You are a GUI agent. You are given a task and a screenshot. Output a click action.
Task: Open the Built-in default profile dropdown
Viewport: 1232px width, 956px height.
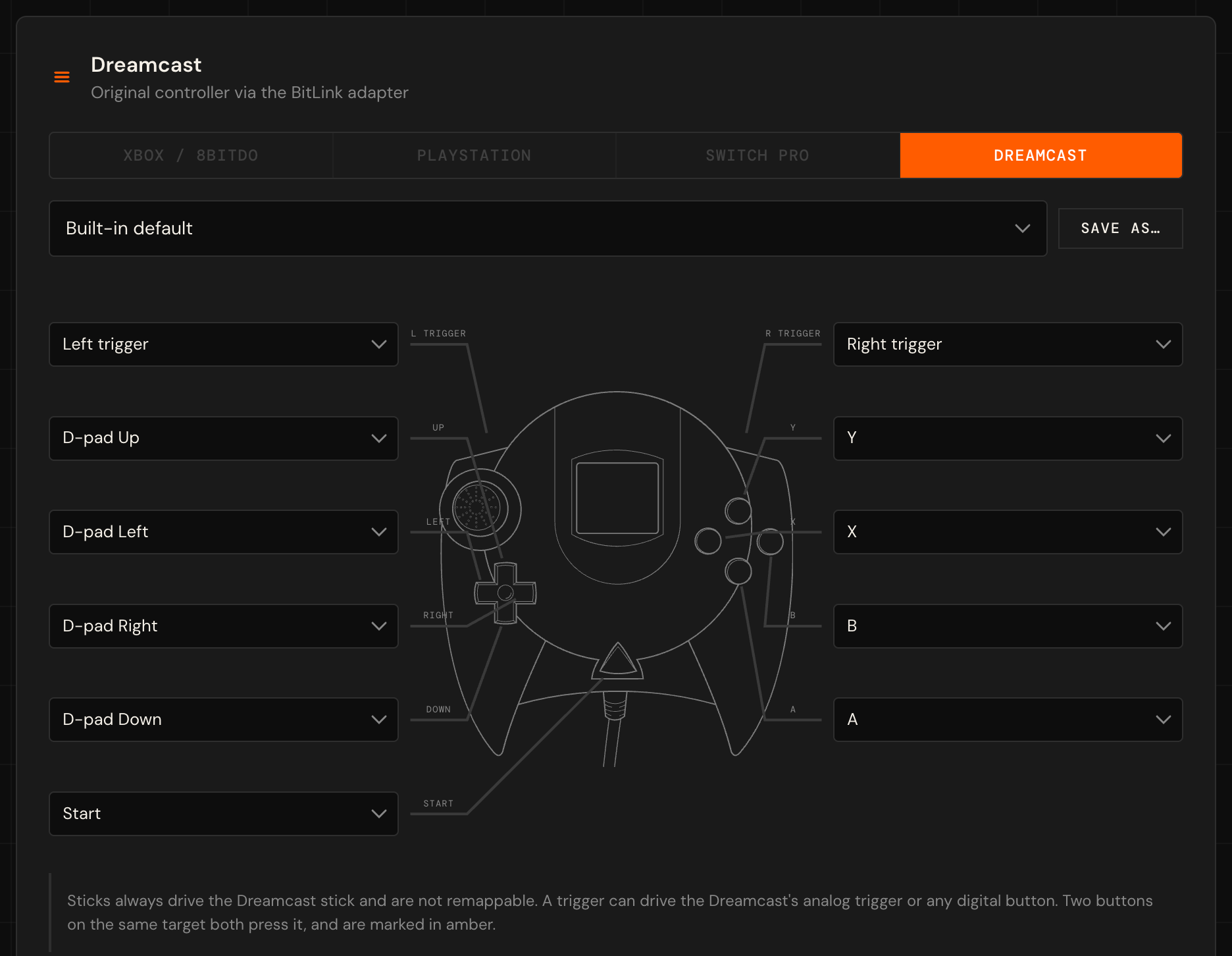click(x=548, y=228)
